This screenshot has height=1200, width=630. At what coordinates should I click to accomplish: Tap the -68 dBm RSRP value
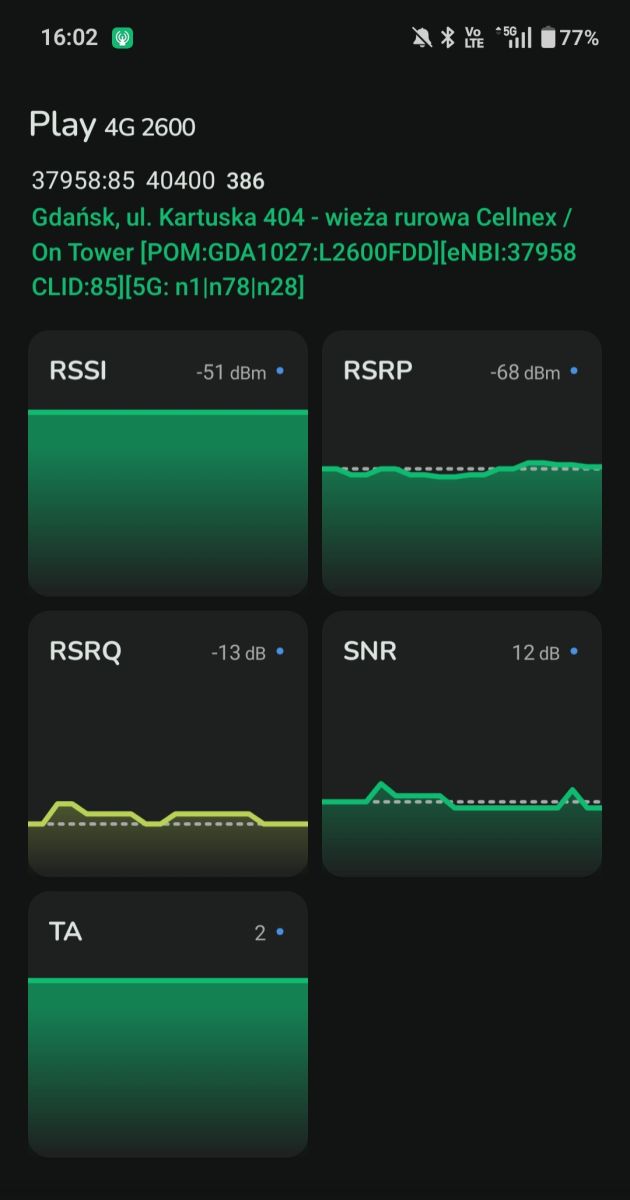tap(526, 372)
